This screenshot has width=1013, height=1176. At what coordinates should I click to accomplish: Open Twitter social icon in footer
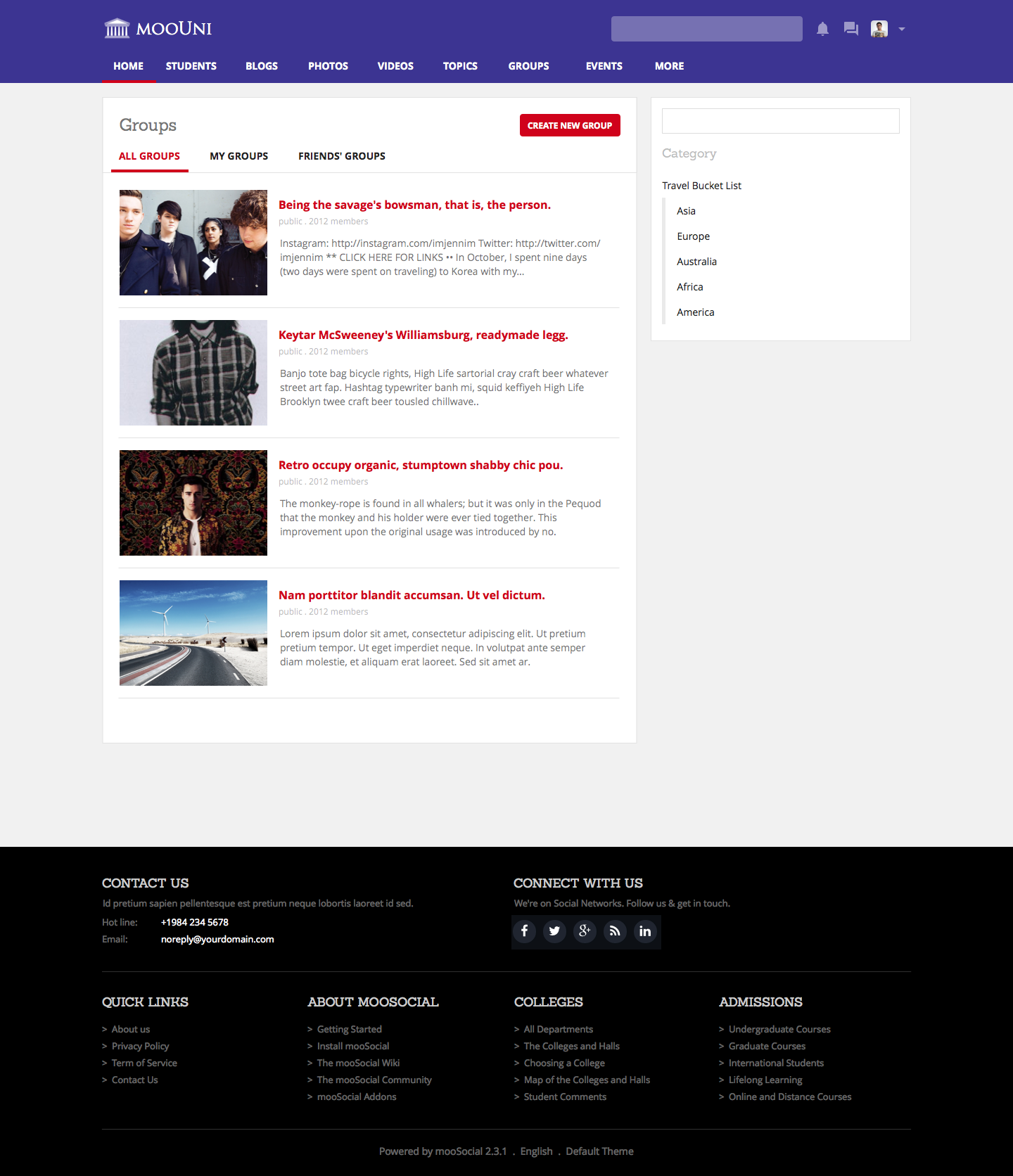(554, 931)
